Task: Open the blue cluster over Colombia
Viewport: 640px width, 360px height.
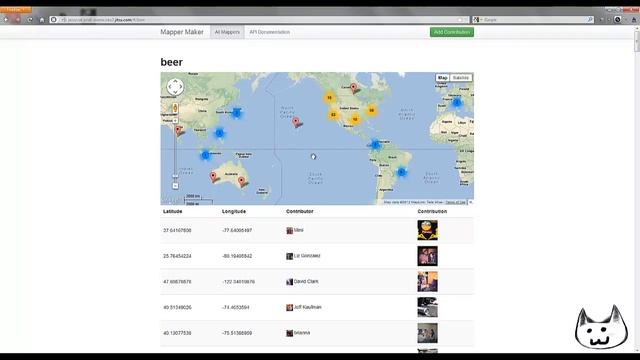Action: coord(376,144)
